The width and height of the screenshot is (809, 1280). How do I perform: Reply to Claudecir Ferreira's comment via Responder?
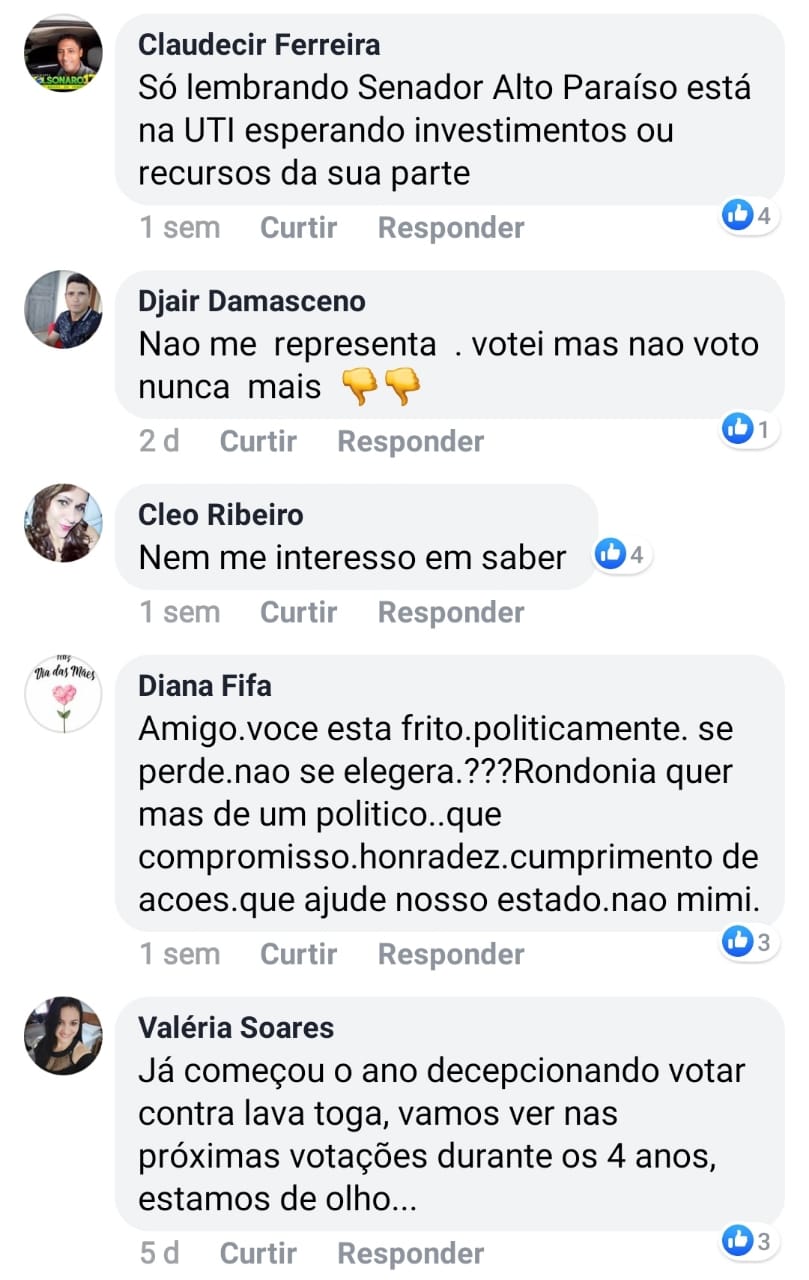451,228
